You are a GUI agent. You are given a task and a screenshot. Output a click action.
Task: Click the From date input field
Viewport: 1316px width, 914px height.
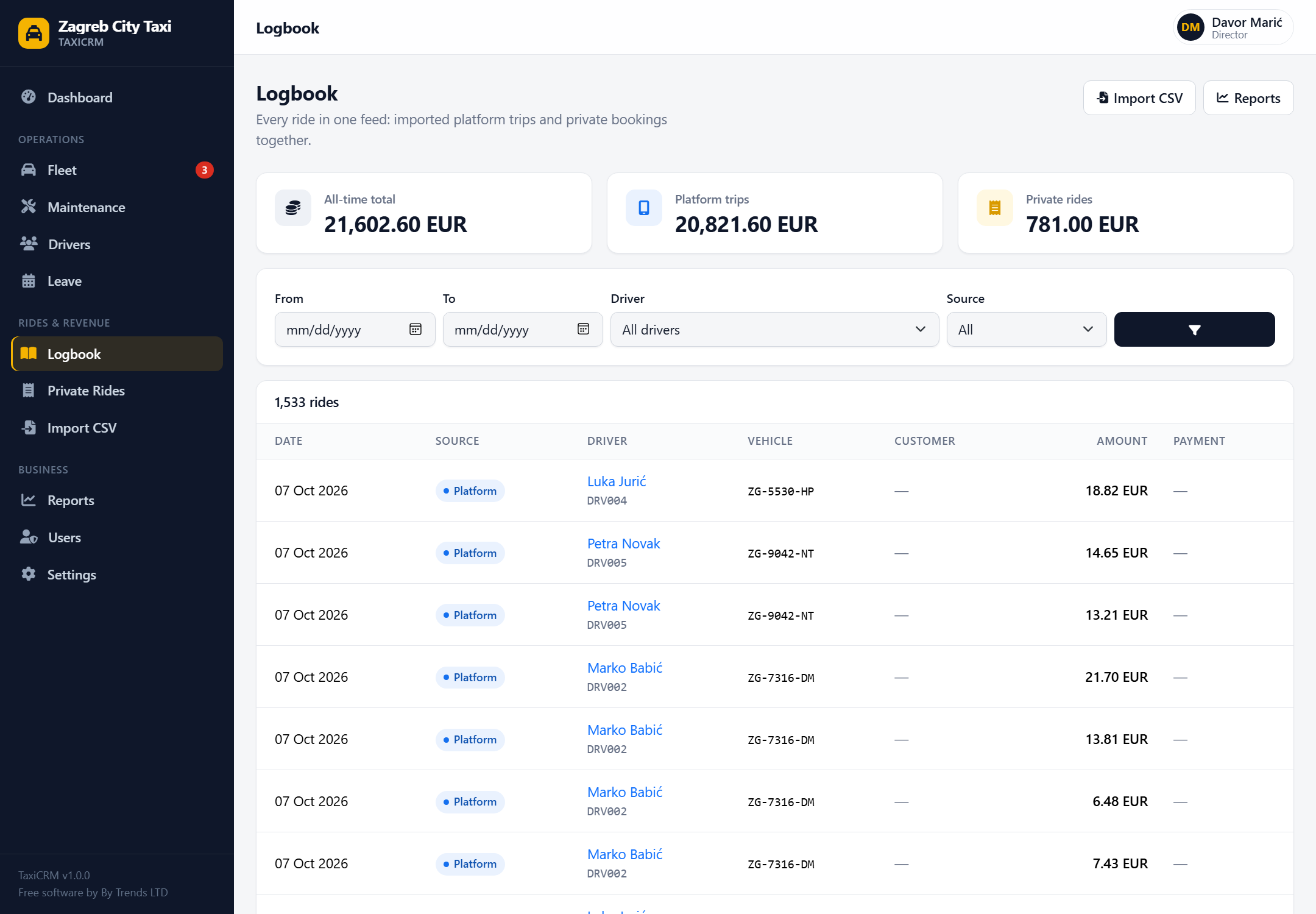point(355,330)
